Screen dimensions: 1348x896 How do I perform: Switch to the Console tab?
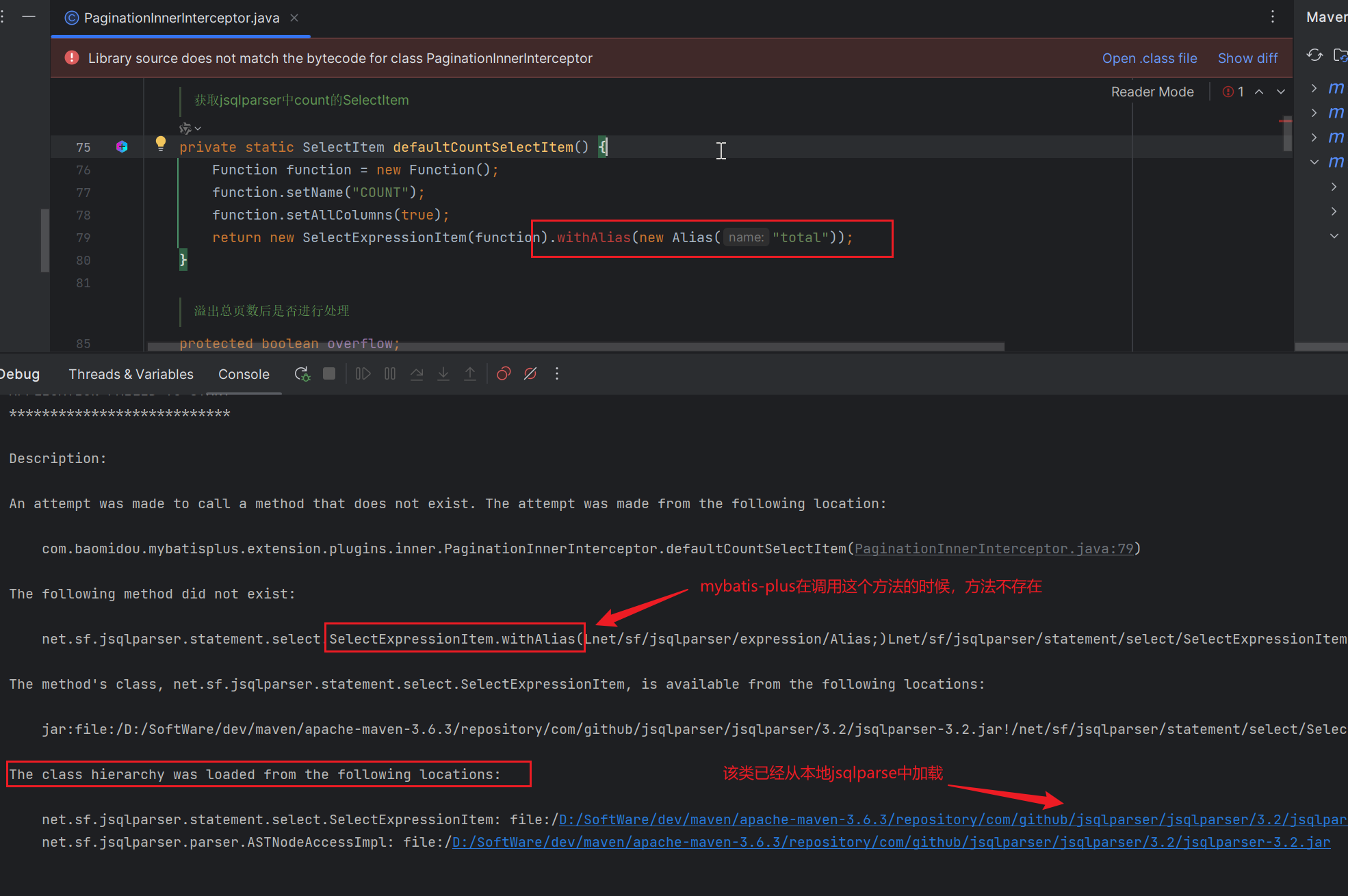point(244,374)
